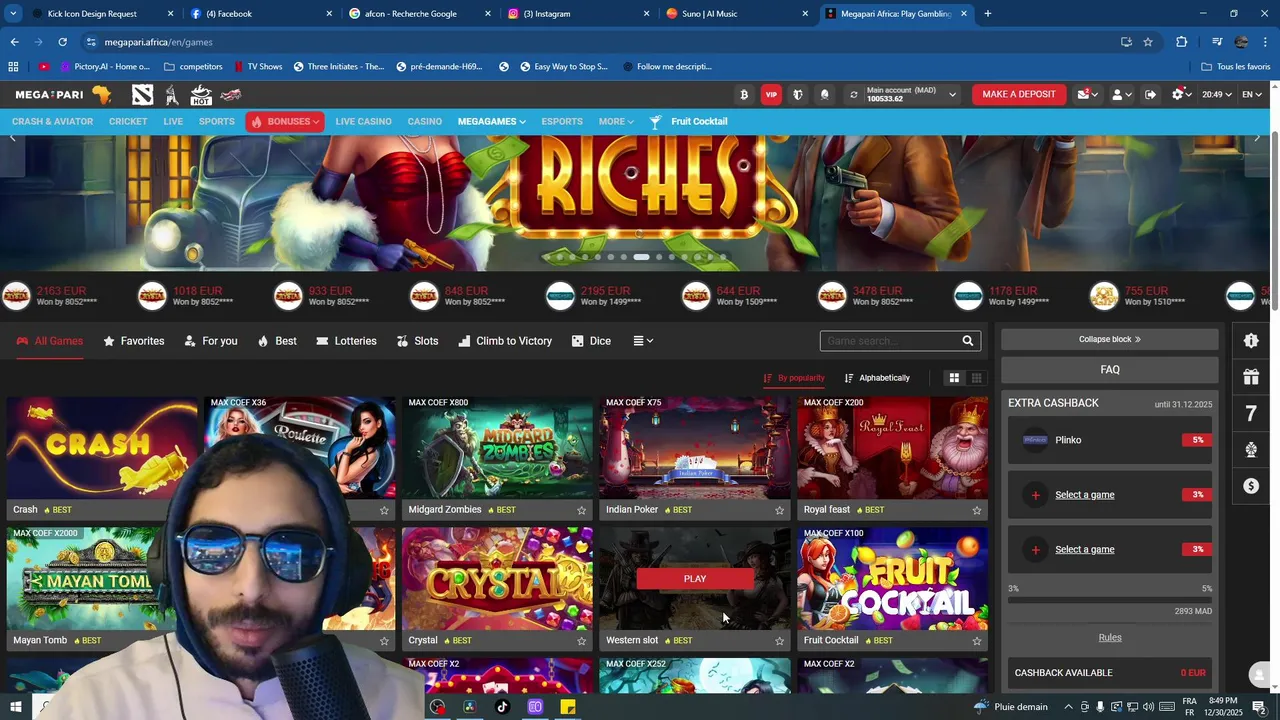Expand the Bonuses dropdown menu
1280x720 pixels.
[x=284, y=122]
